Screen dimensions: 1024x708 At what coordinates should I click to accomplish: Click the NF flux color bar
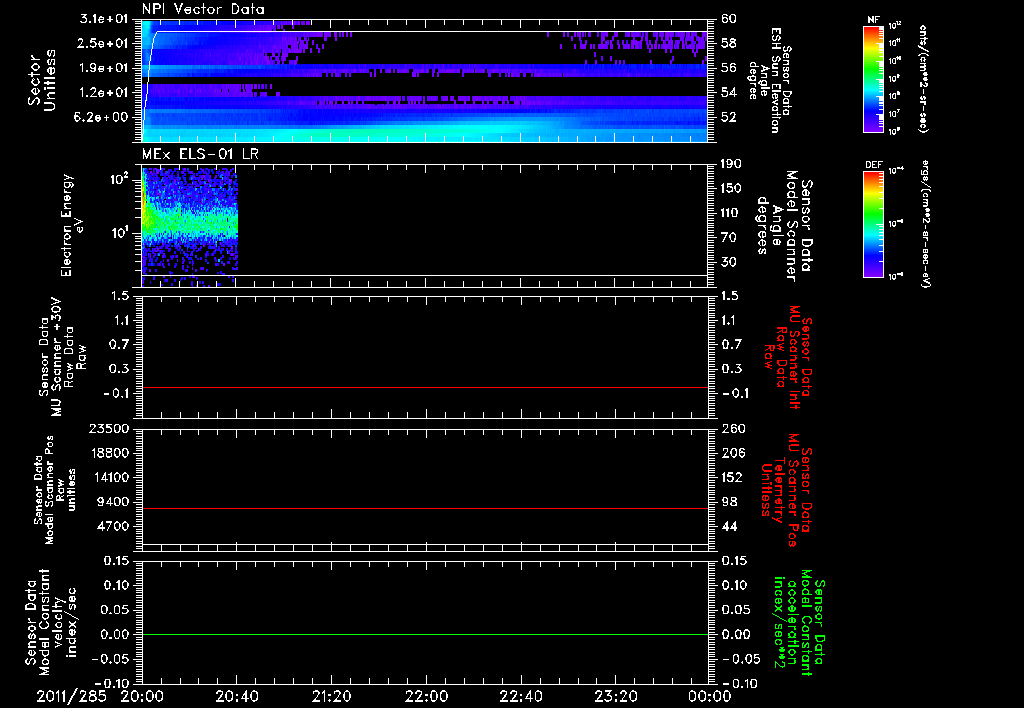point(874,78)
